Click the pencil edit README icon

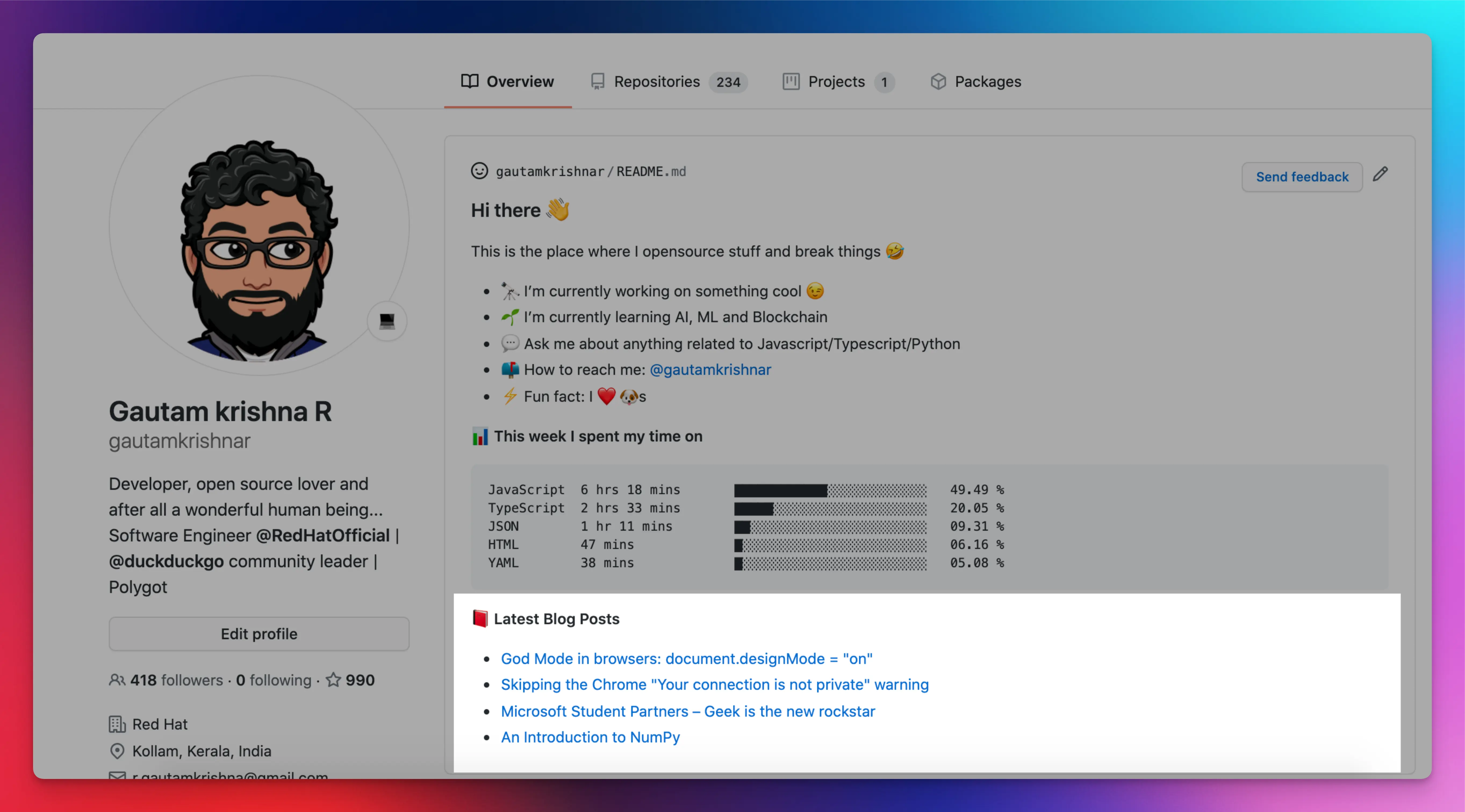click(x=1380, y=175)
